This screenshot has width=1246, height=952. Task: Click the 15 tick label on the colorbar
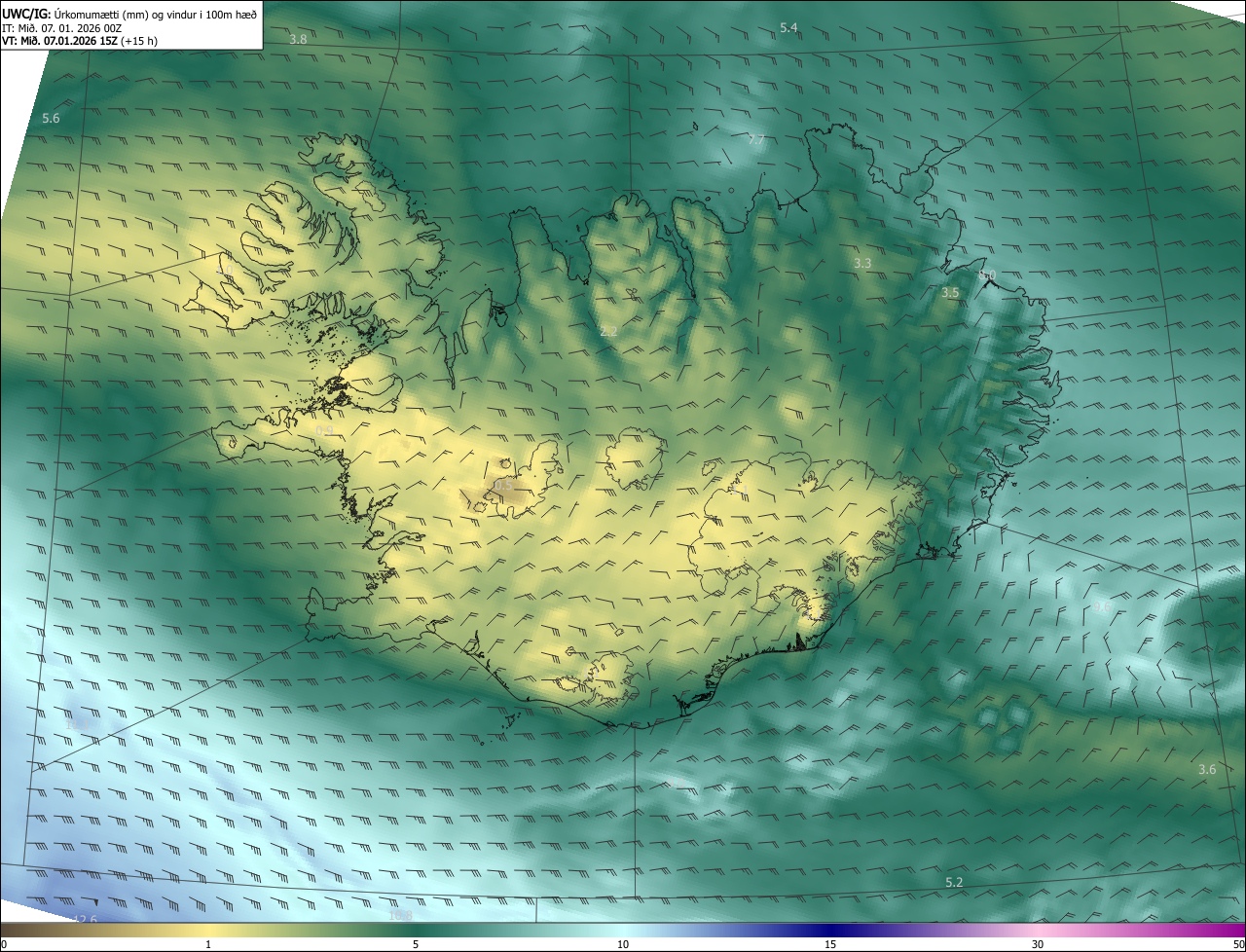click(830, 945)
